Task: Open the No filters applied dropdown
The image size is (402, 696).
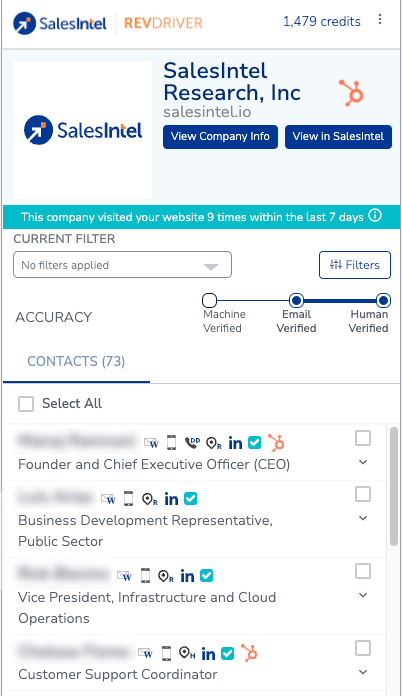Action: click(x=122, y=265)
